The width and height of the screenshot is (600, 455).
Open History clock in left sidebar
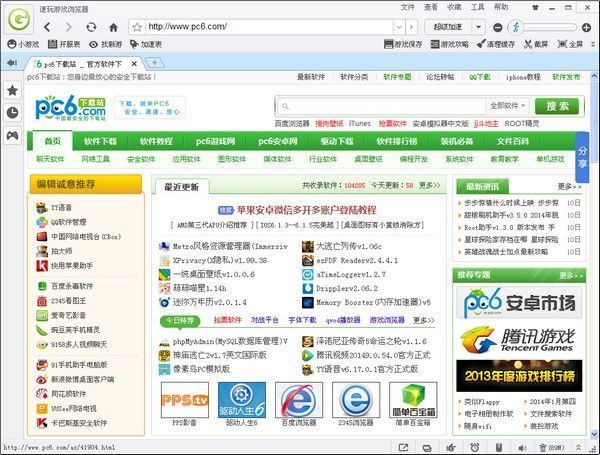(13, 113)
